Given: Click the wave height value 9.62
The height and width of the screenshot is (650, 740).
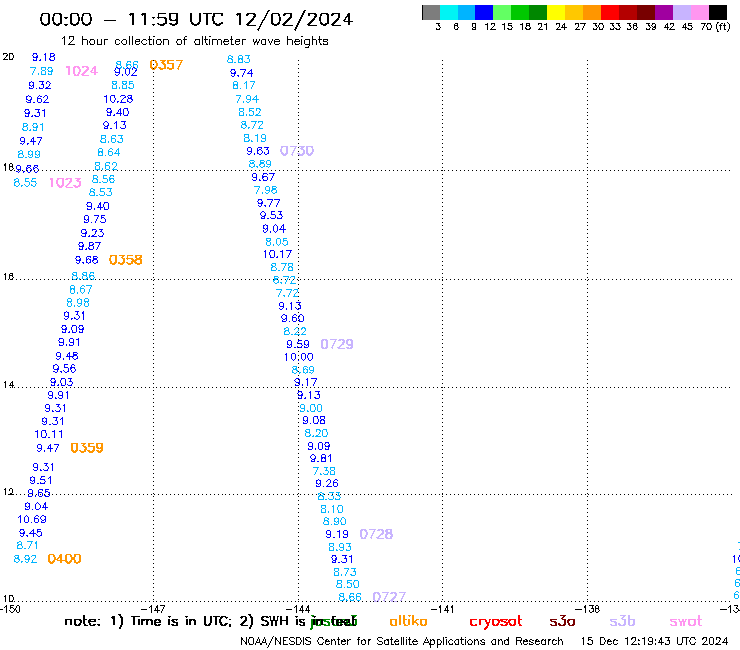Looking at the screenshot, I should coord(37,99).
